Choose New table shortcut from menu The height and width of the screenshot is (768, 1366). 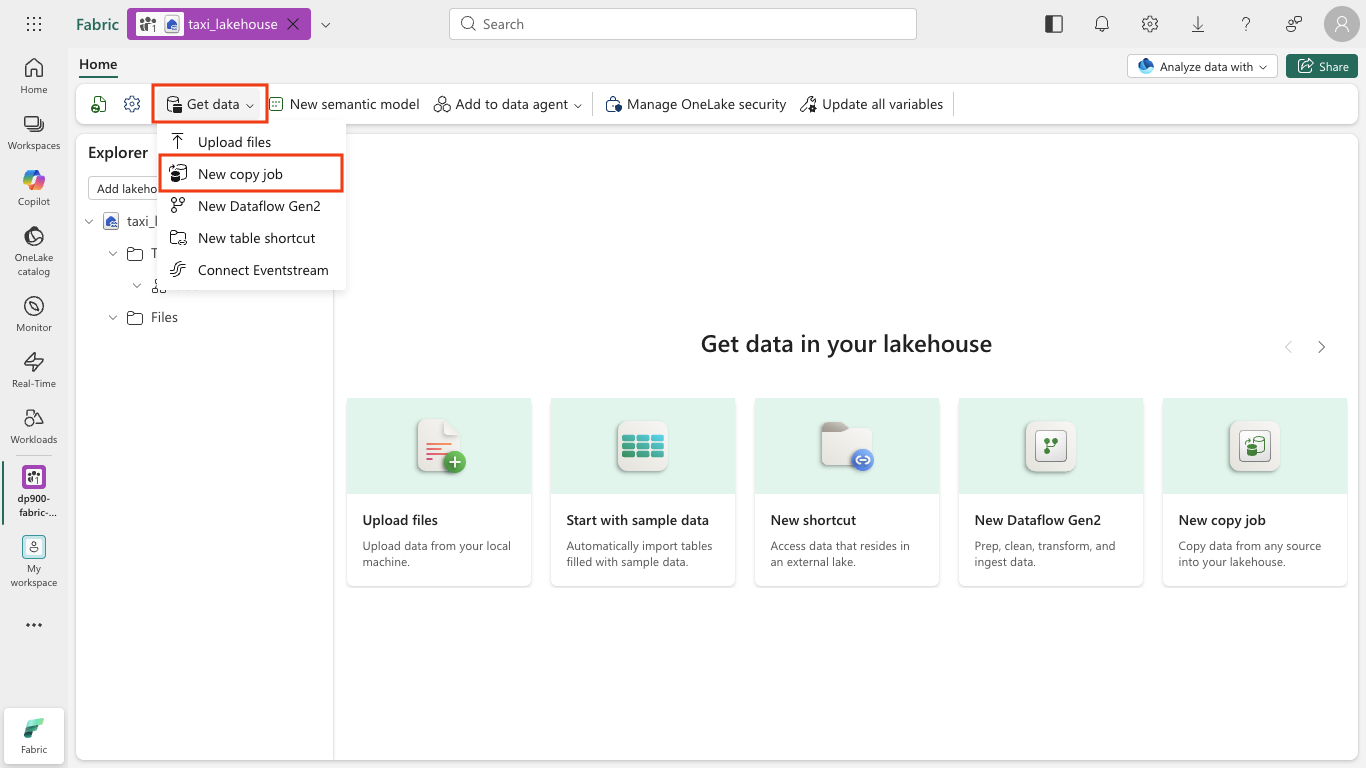tap(251, 238)
